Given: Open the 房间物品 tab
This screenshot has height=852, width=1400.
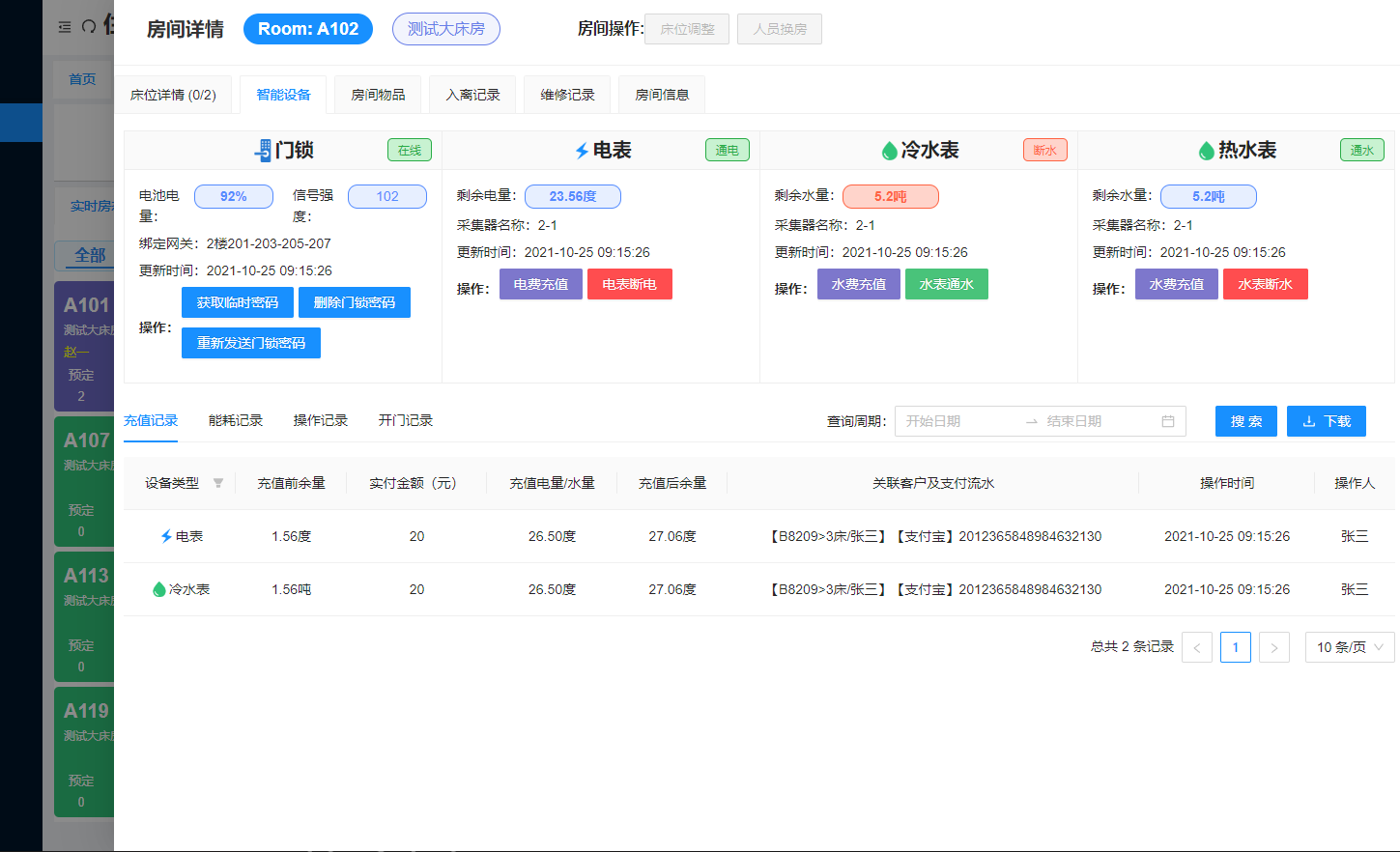Looking at the screenshot, I should pyautogui.click(x=378, y=95).
